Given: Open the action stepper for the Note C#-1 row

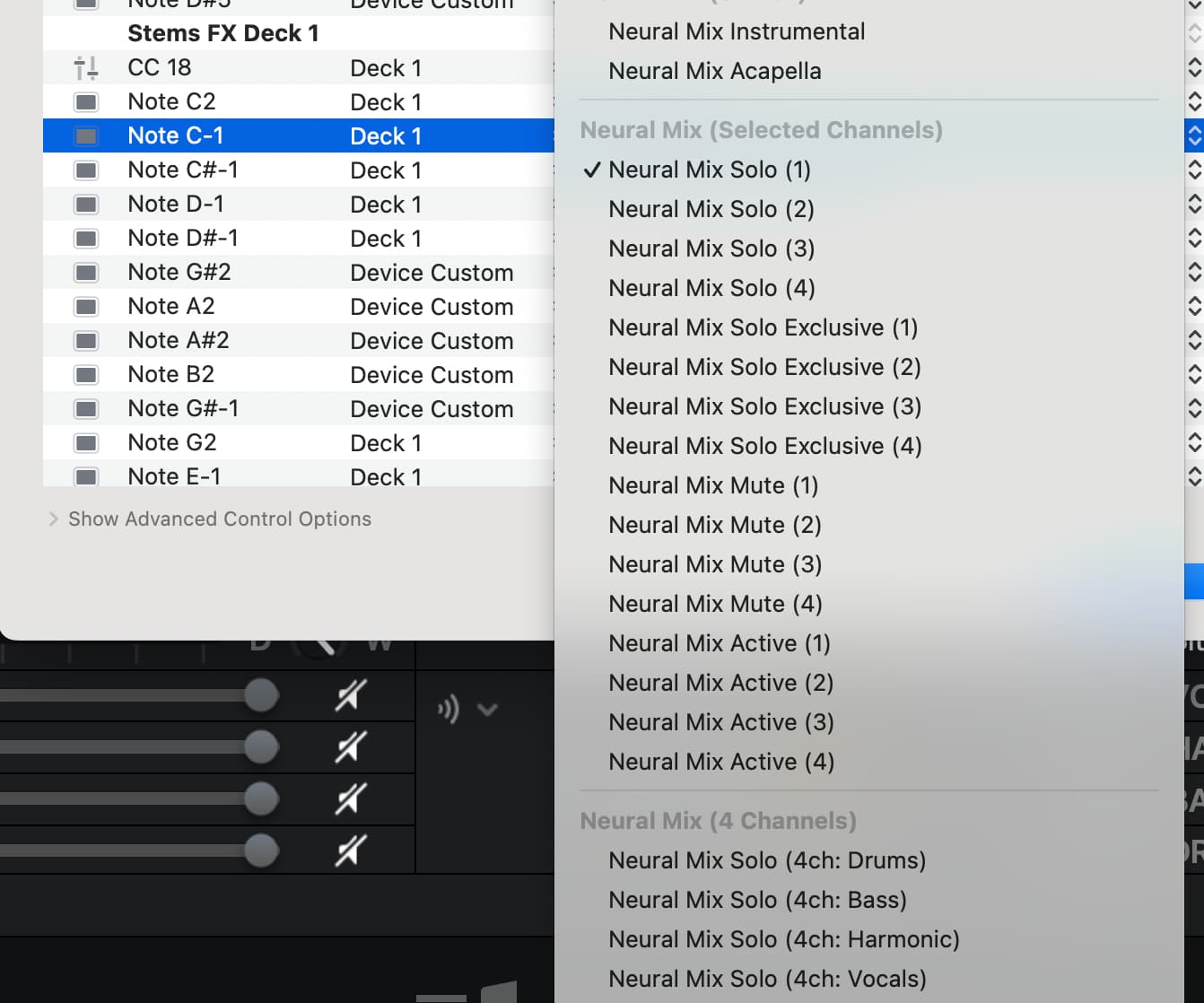Looking at the screenshot, I should 1194,170.
